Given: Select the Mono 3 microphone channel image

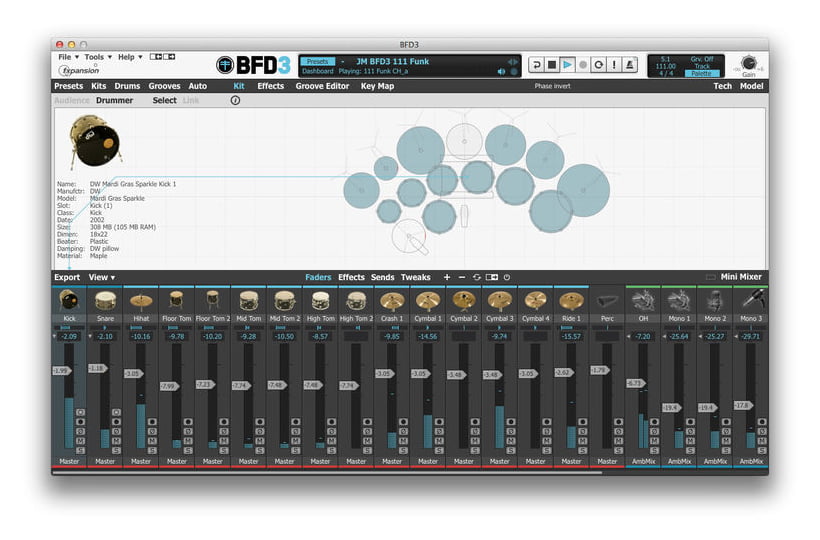Looking at the screenshot, I should tap(751, 301).
